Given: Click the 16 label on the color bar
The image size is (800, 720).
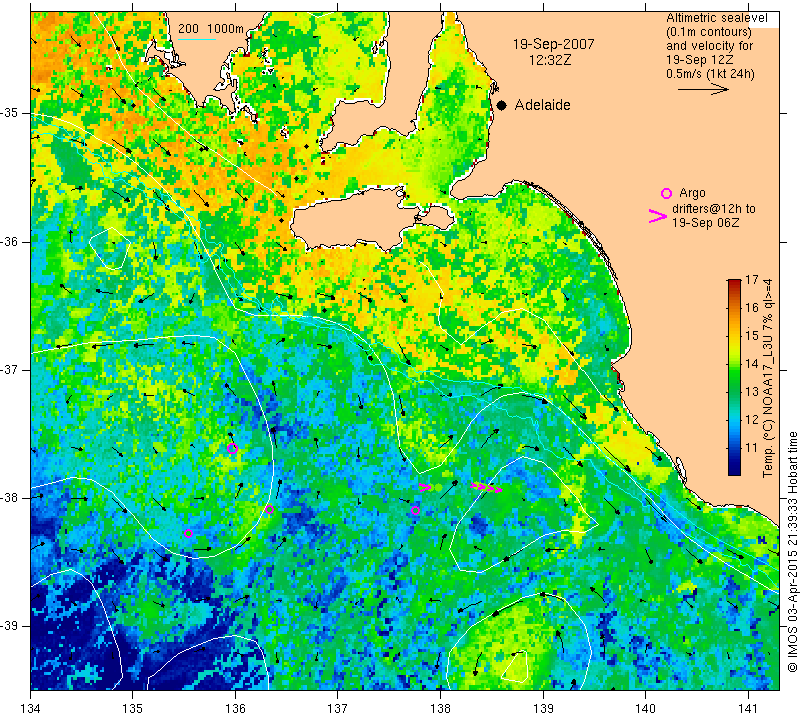Looking at the screenshot, I should [752, 308].
